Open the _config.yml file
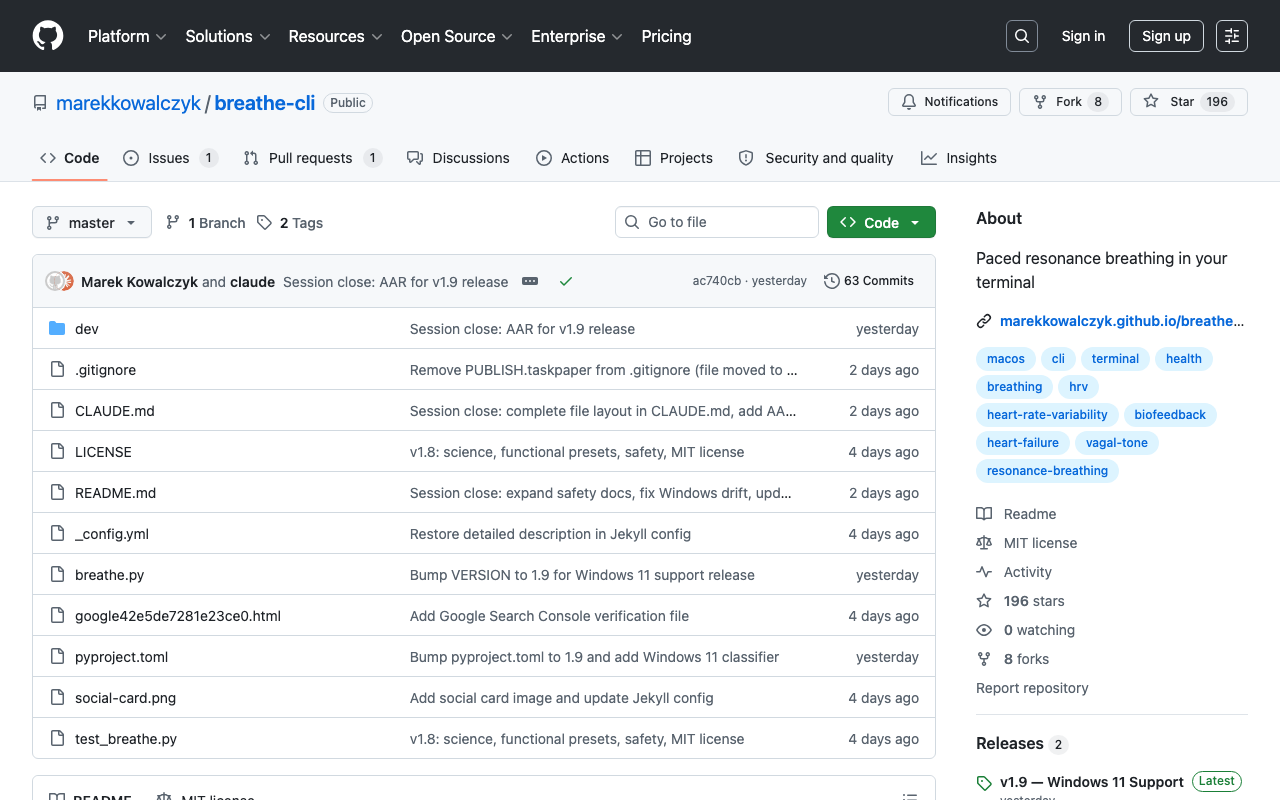 pos(112,534)
